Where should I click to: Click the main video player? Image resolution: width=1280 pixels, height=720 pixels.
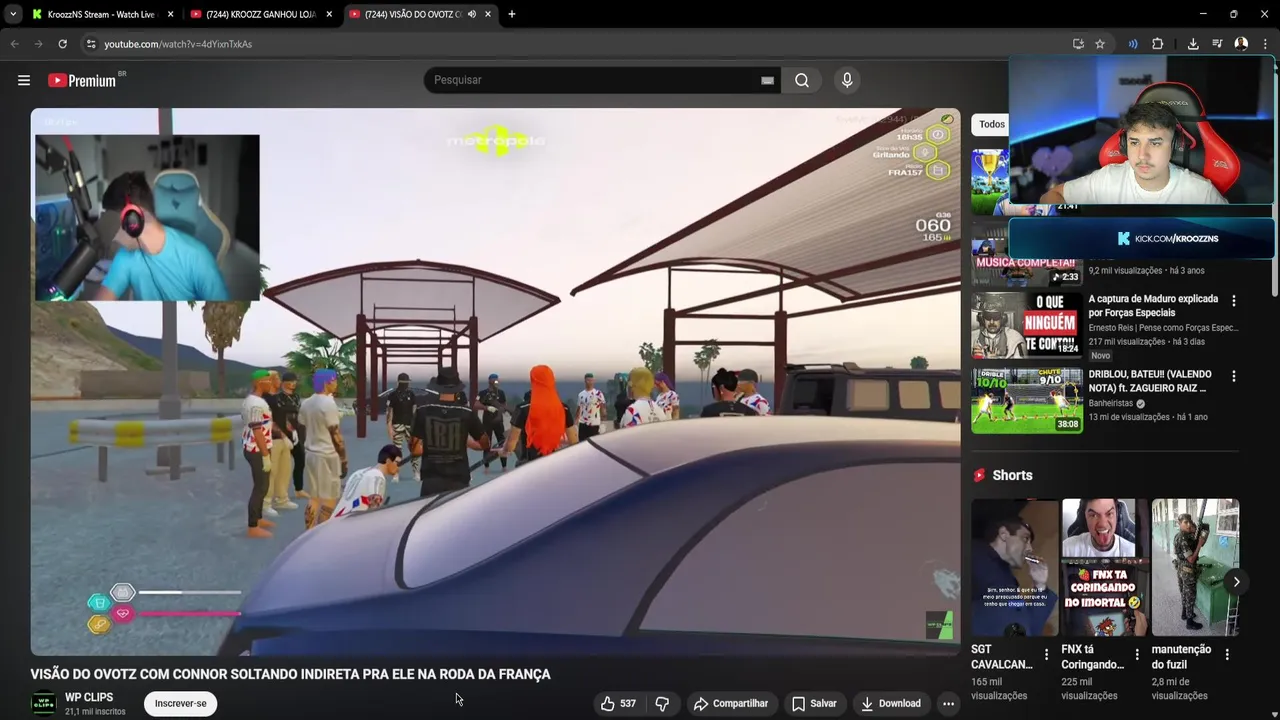point(495,381)
